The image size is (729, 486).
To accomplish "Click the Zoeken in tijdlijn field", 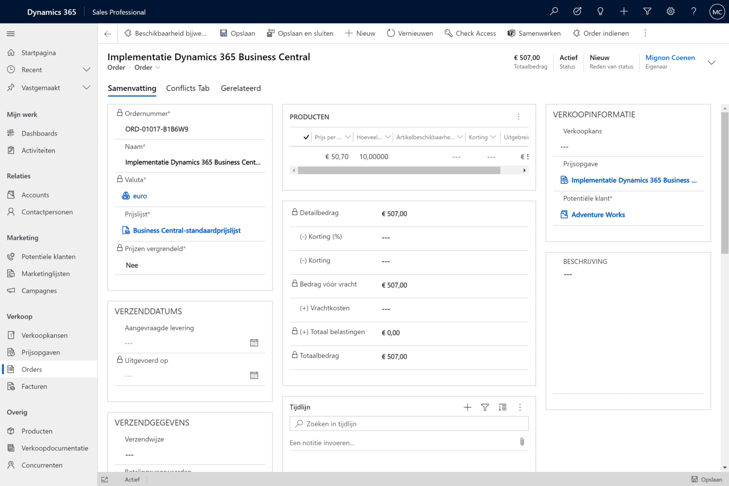I will [x=409, y=424].
